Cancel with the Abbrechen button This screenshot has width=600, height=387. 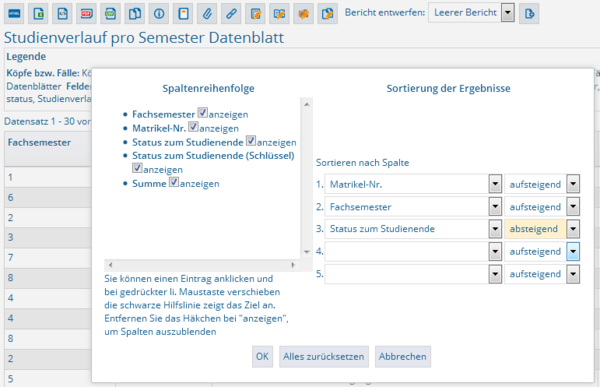[x=403, y=356]
